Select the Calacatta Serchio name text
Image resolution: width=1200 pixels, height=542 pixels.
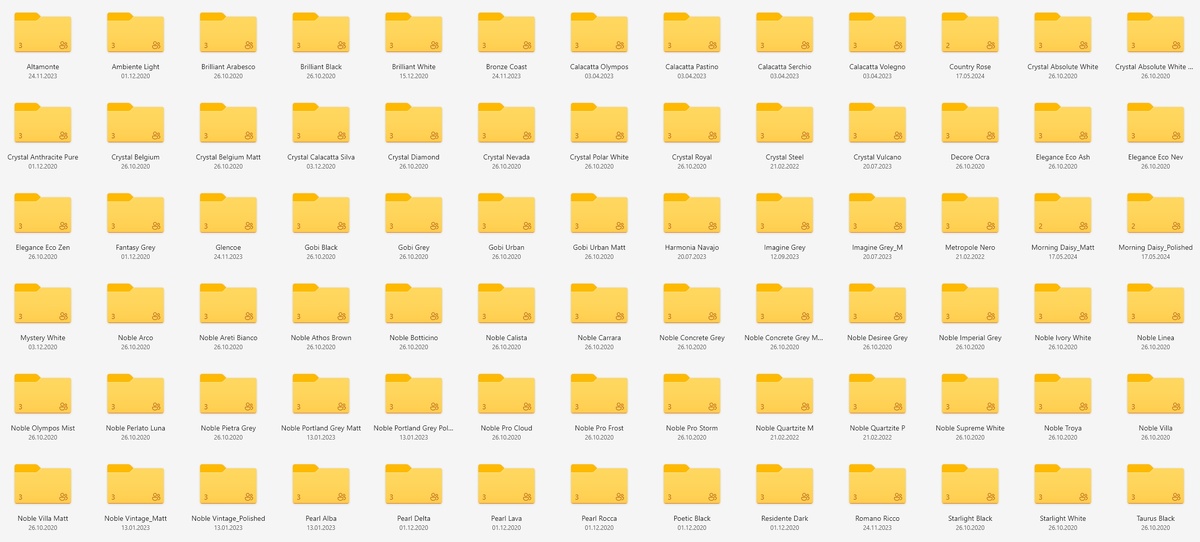[784, 67]
